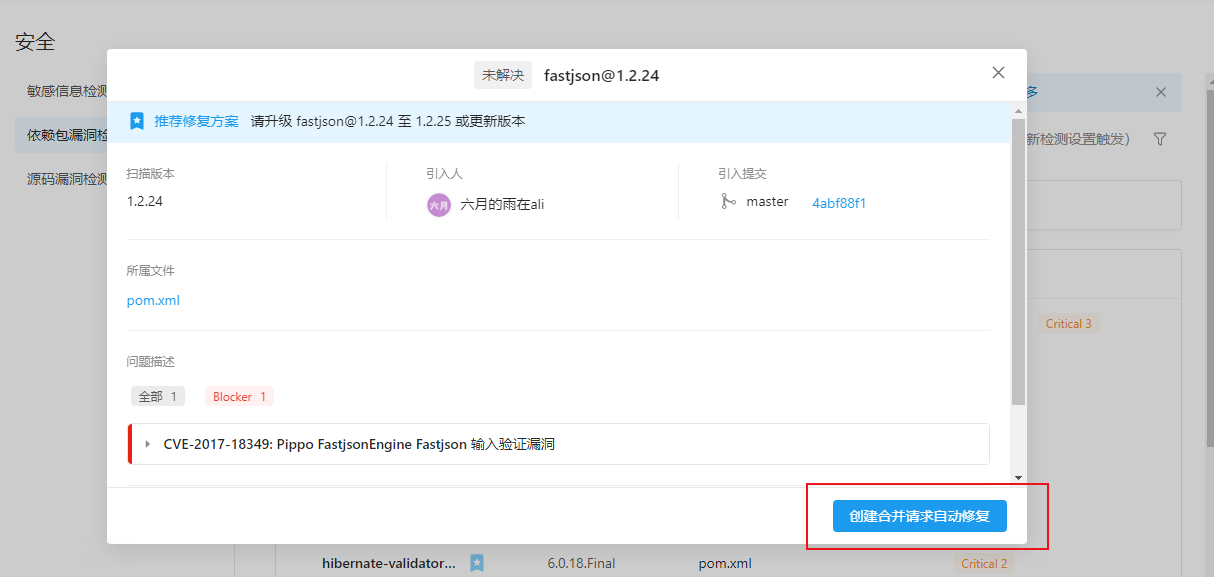Screen dimensions: 1214x577
Task: Click the 6.0.18.Final version cell
Action: [x=581, y=564]
